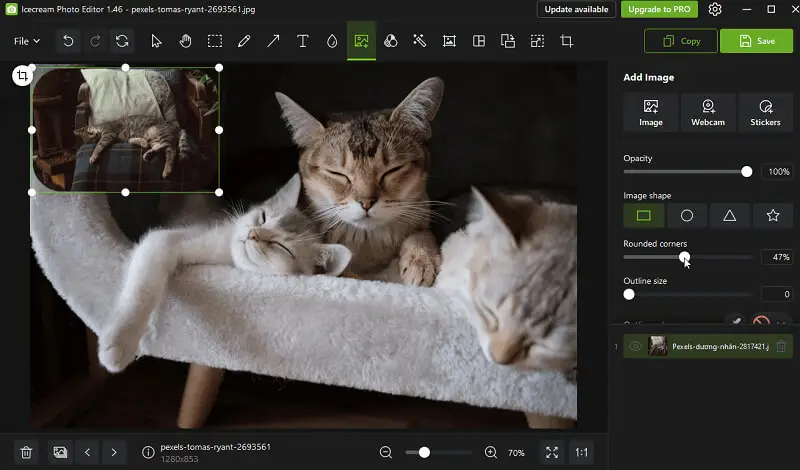
Task: Go to the next image
Action: coord(114,453)
